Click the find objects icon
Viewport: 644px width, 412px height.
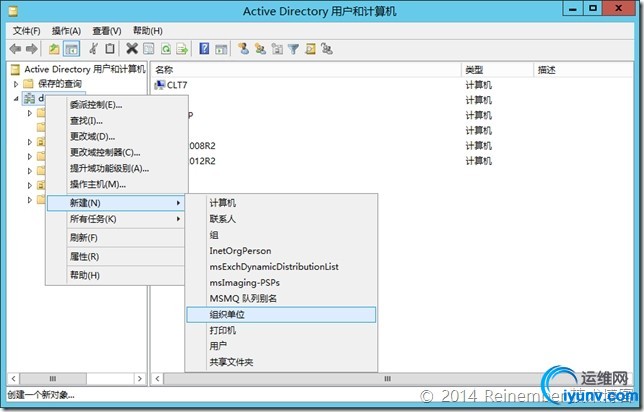pos(310,49)
